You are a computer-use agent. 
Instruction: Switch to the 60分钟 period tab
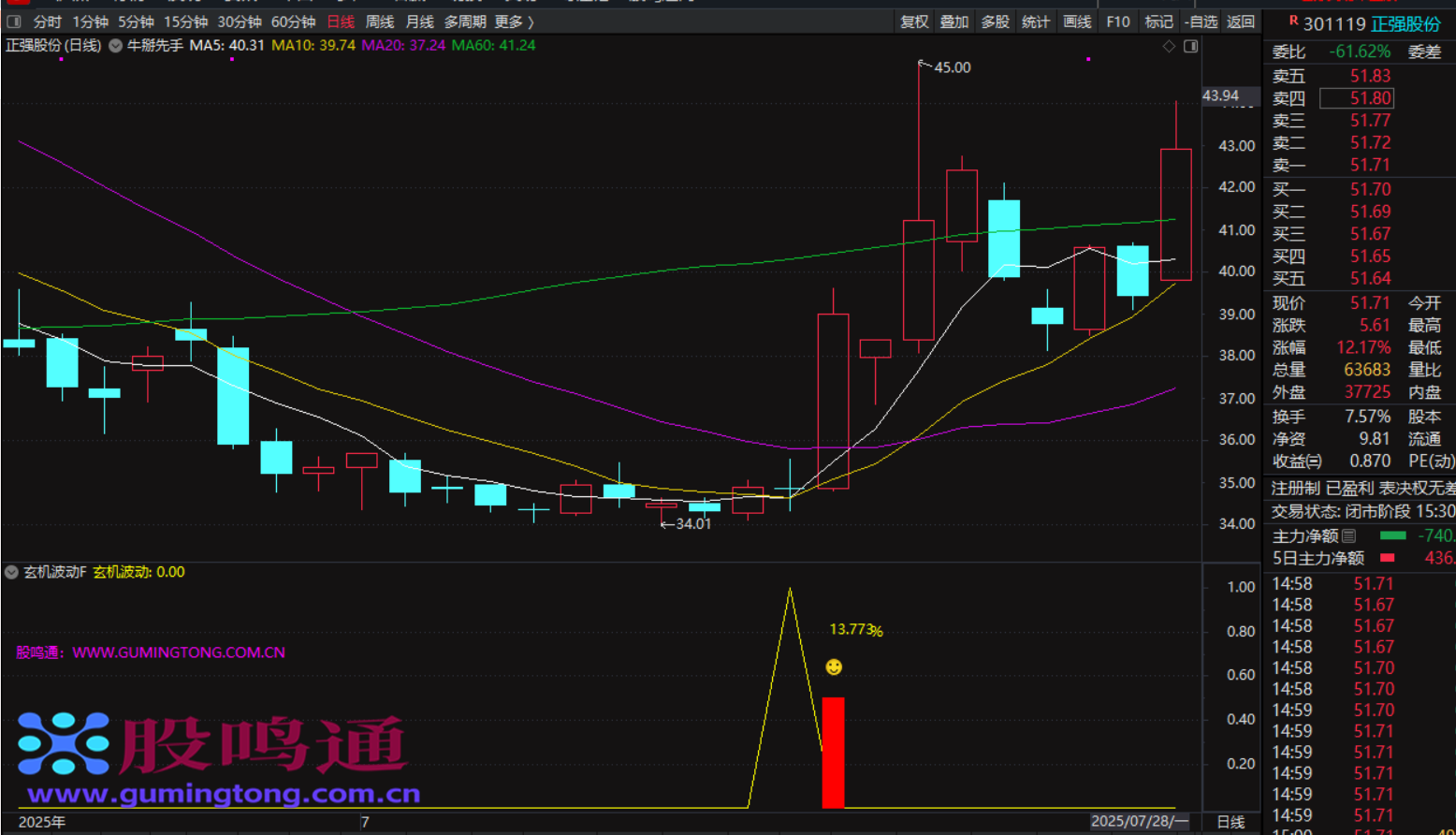293,22
